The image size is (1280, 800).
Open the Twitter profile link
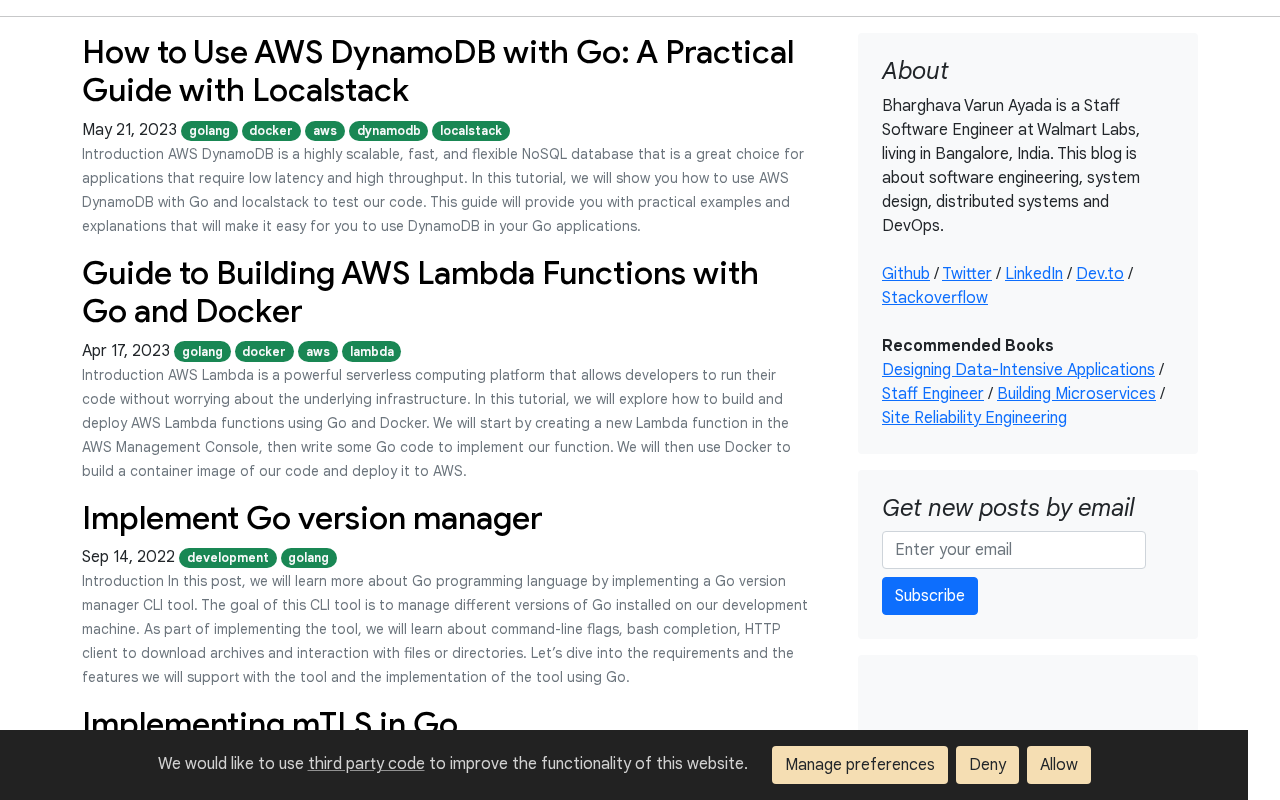tap(967, 274)
